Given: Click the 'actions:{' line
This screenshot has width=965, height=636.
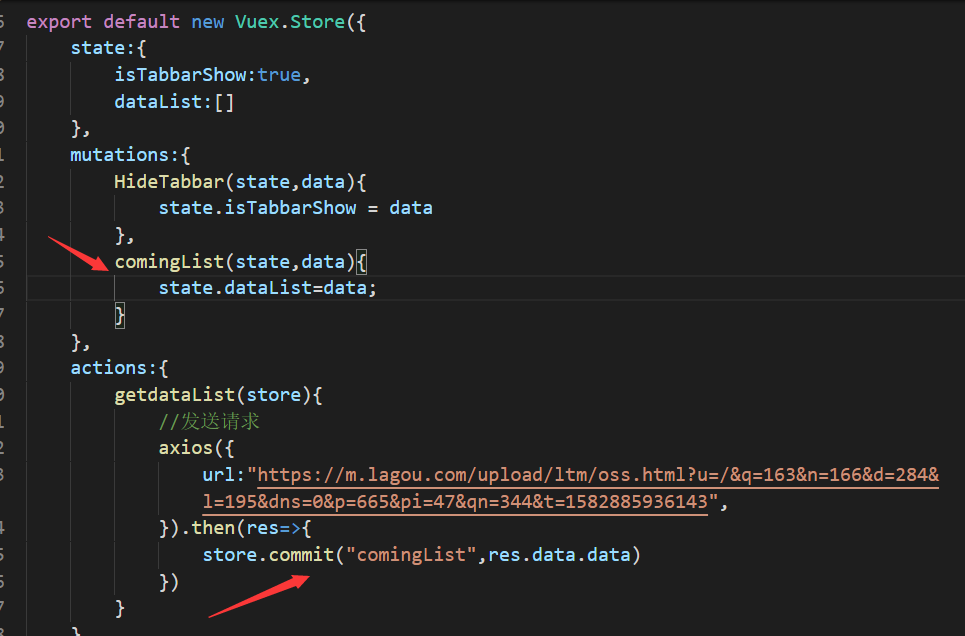Looking at the screenshot, I should pyautogui.click(x=119, y=368).
